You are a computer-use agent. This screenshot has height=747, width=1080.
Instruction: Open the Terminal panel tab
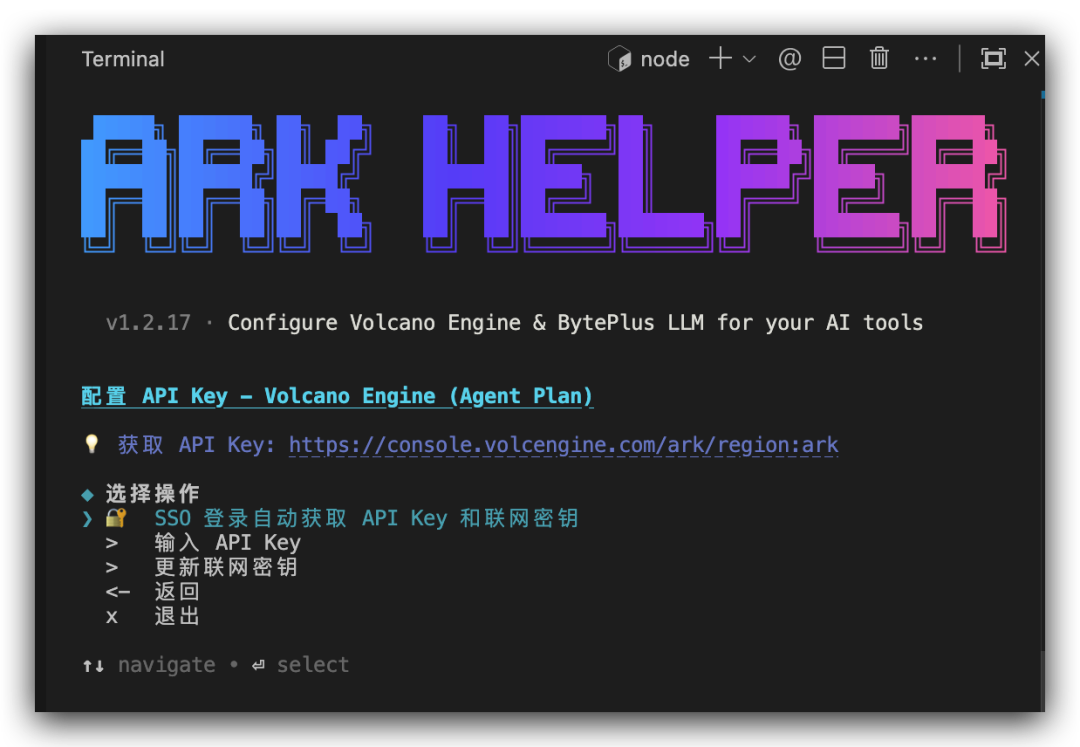(x=123, y=59)
